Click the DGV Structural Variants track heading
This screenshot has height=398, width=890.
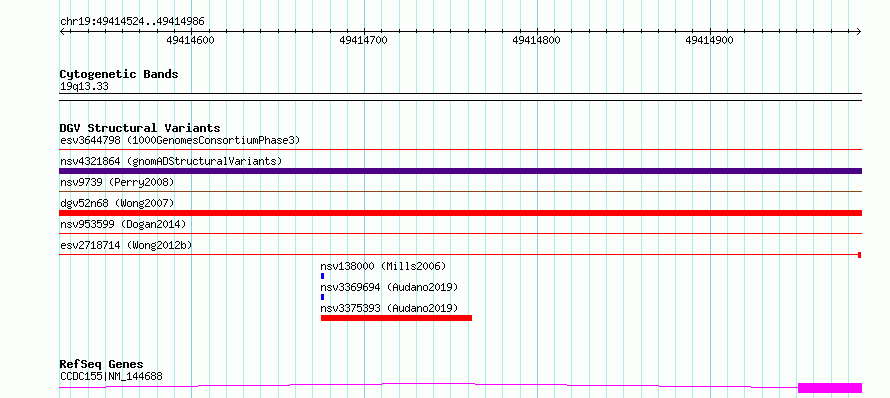140,128
